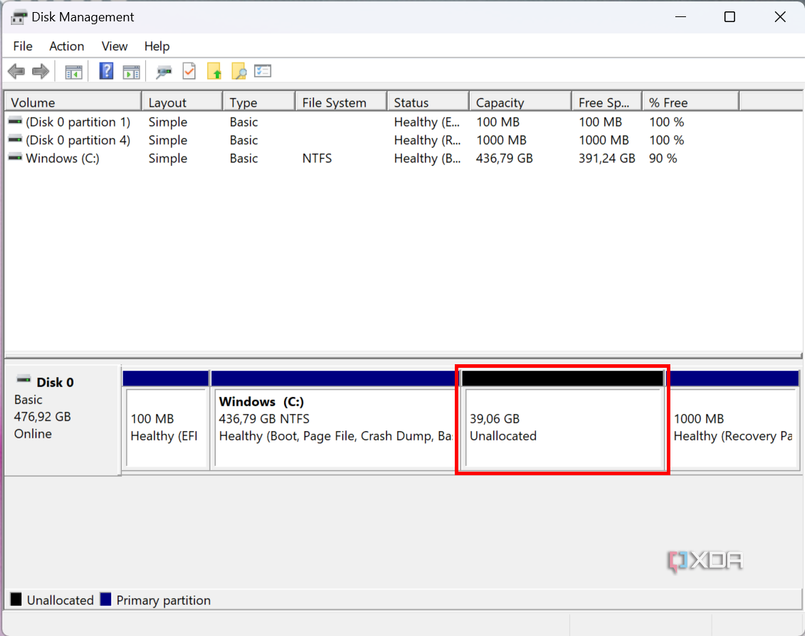The width and height of the screenshot is (805, 636).
Task: Sort by the Layout column header
Action: [182, 102]
